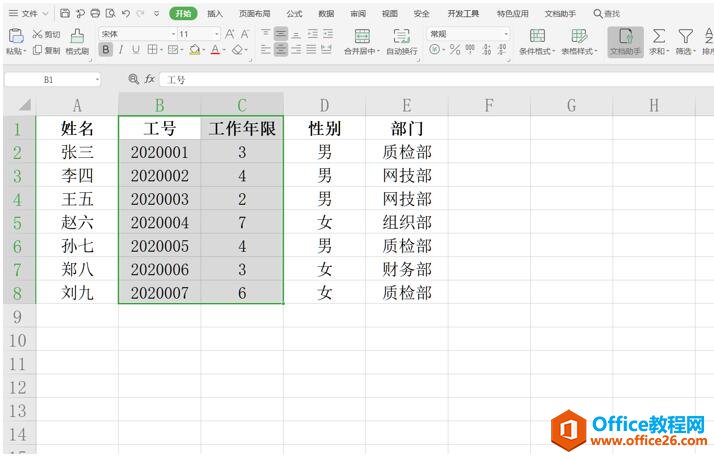Apply cell borders icon

click(152, 50)
